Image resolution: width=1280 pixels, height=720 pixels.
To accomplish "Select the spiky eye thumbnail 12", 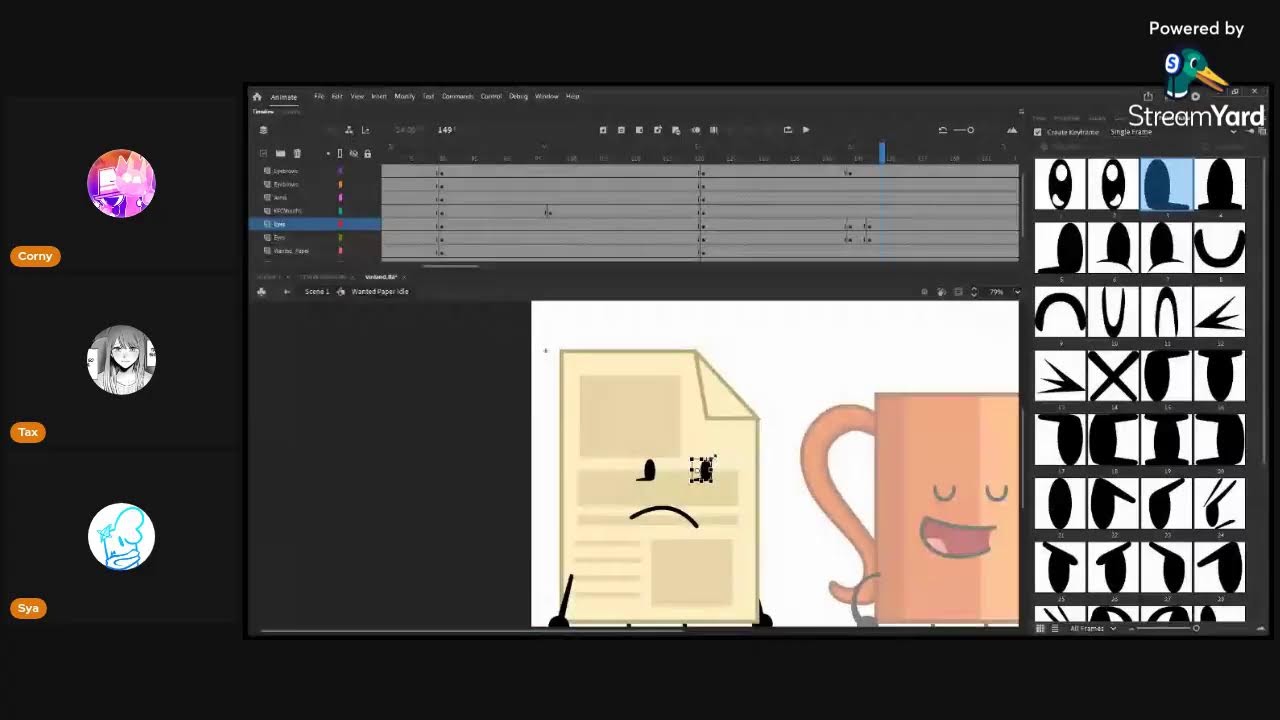I will click(1220, 311).
